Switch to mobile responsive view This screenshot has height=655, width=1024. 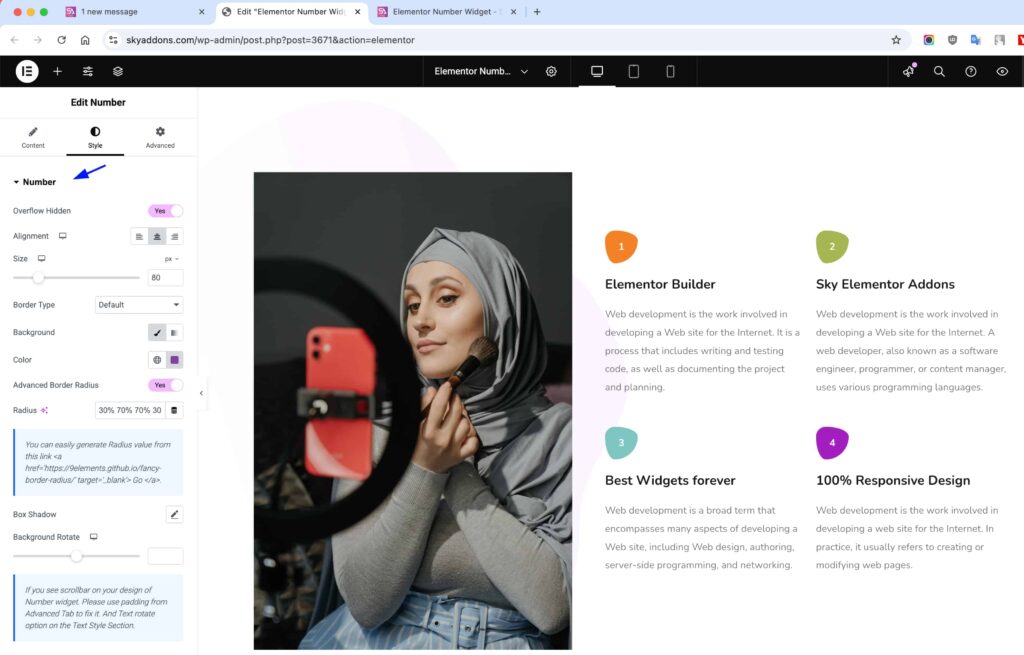pos(670,71)
